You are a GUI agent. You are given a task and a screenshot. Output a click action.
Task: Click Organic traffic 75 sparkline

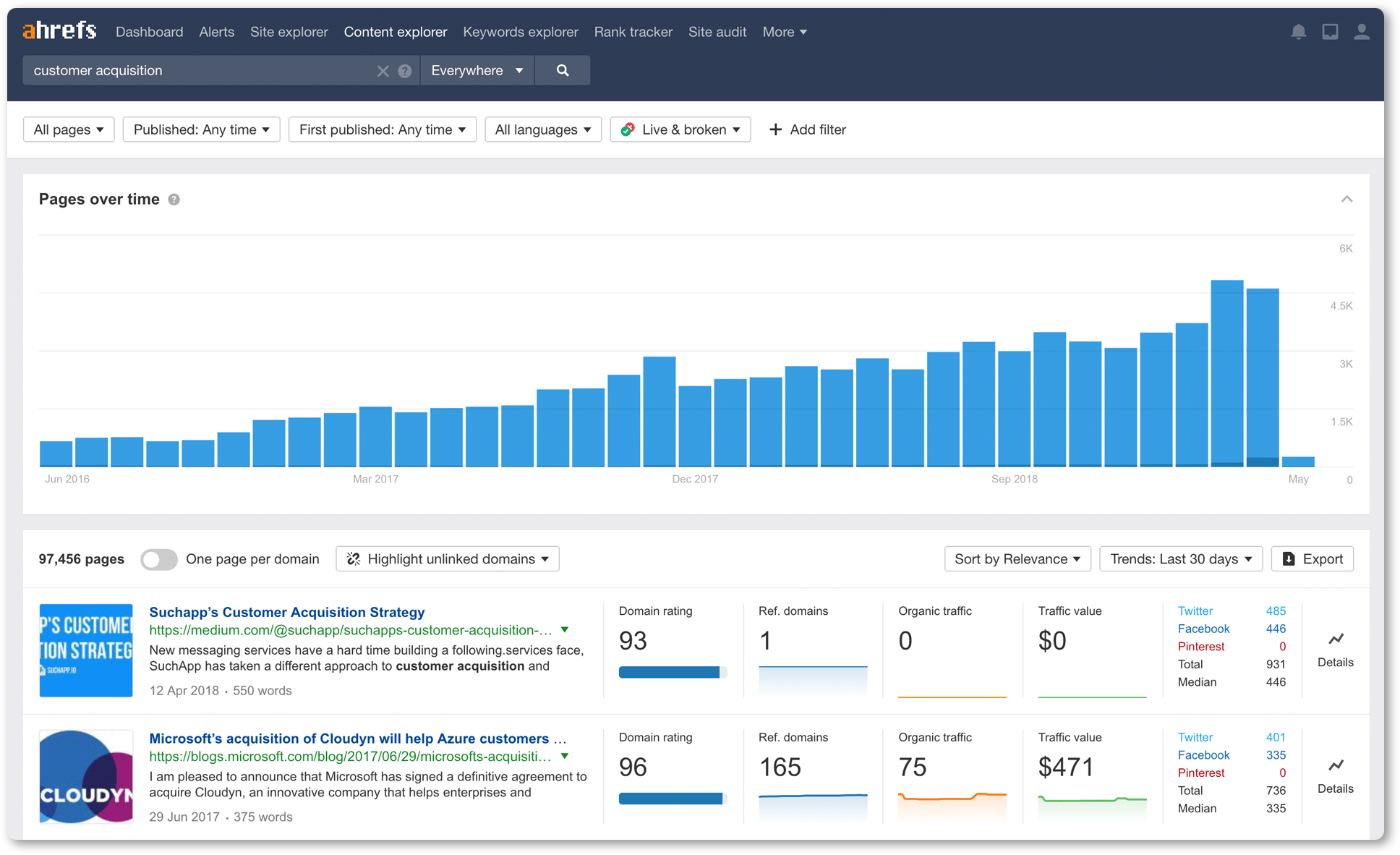point(952,806)
